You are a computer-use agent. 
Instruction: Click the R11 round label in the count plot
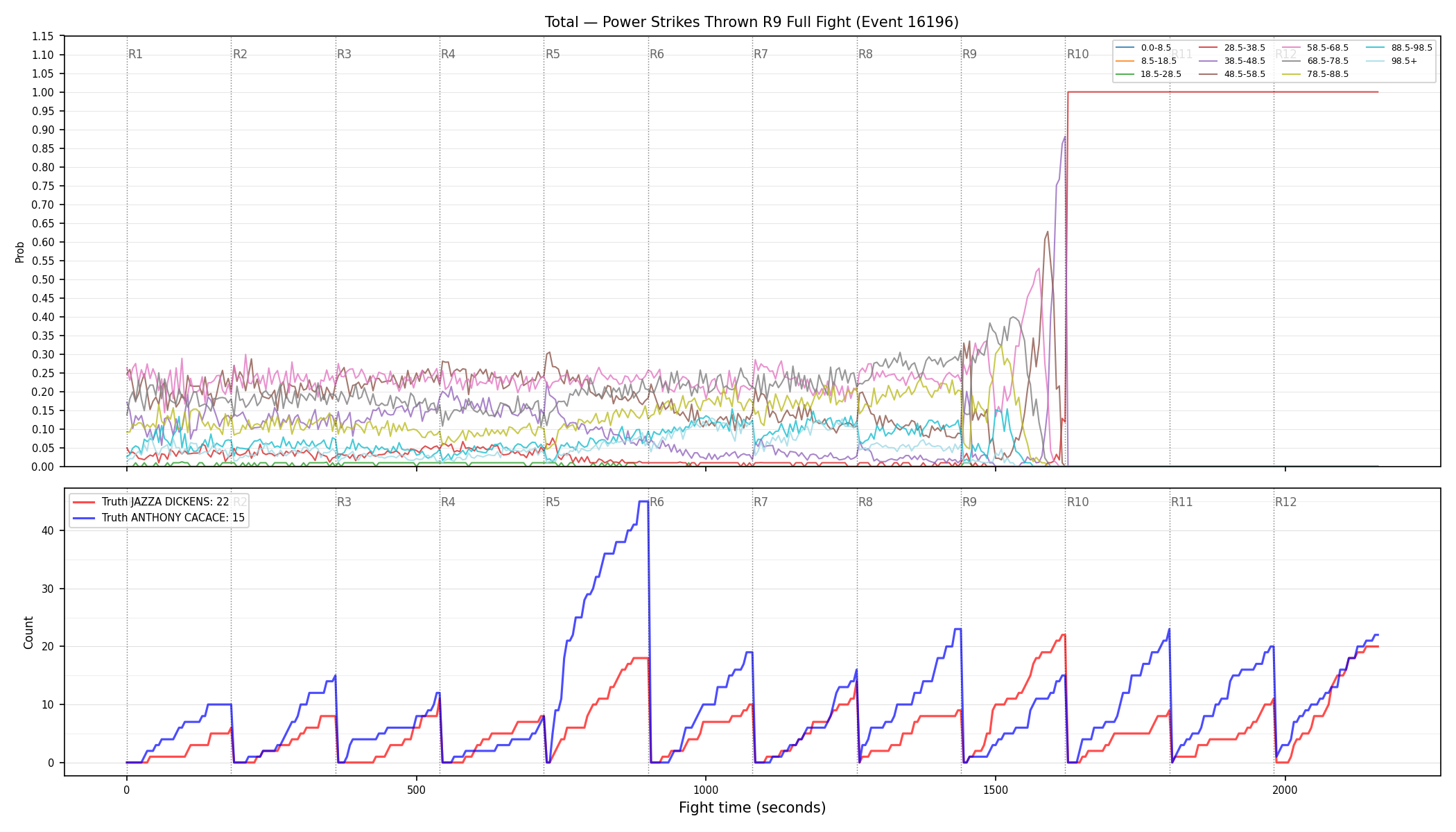point(1182,502)
